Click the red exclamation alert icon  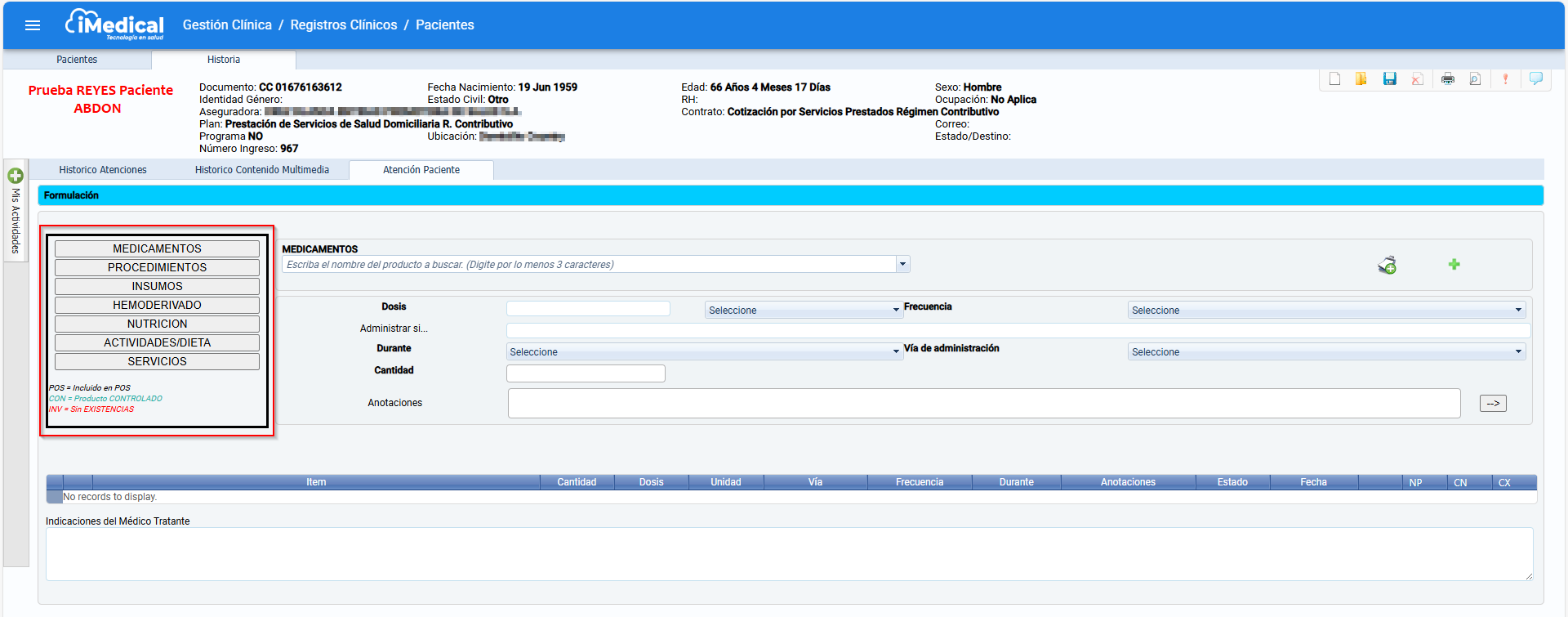tap(1505, 78)
